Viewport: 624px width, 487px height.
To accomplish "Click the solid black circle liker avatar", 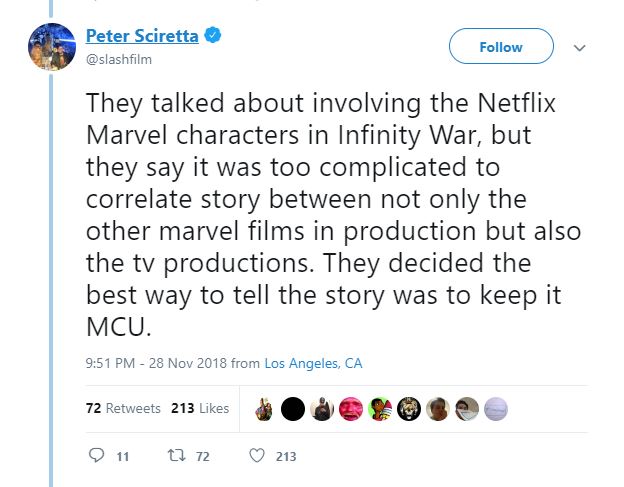I will click(x=292, y=408).
